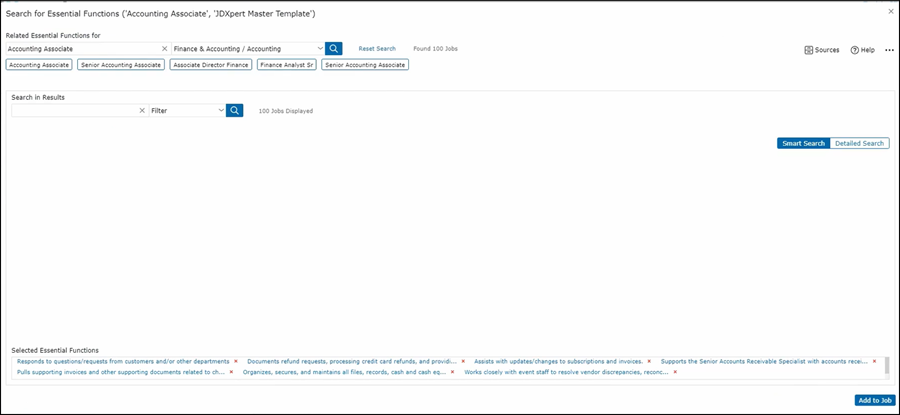Screen dimensions: 900x415
Task: Click into the Search in Results input
Action: pyautogui.click(x=75, y=111)
